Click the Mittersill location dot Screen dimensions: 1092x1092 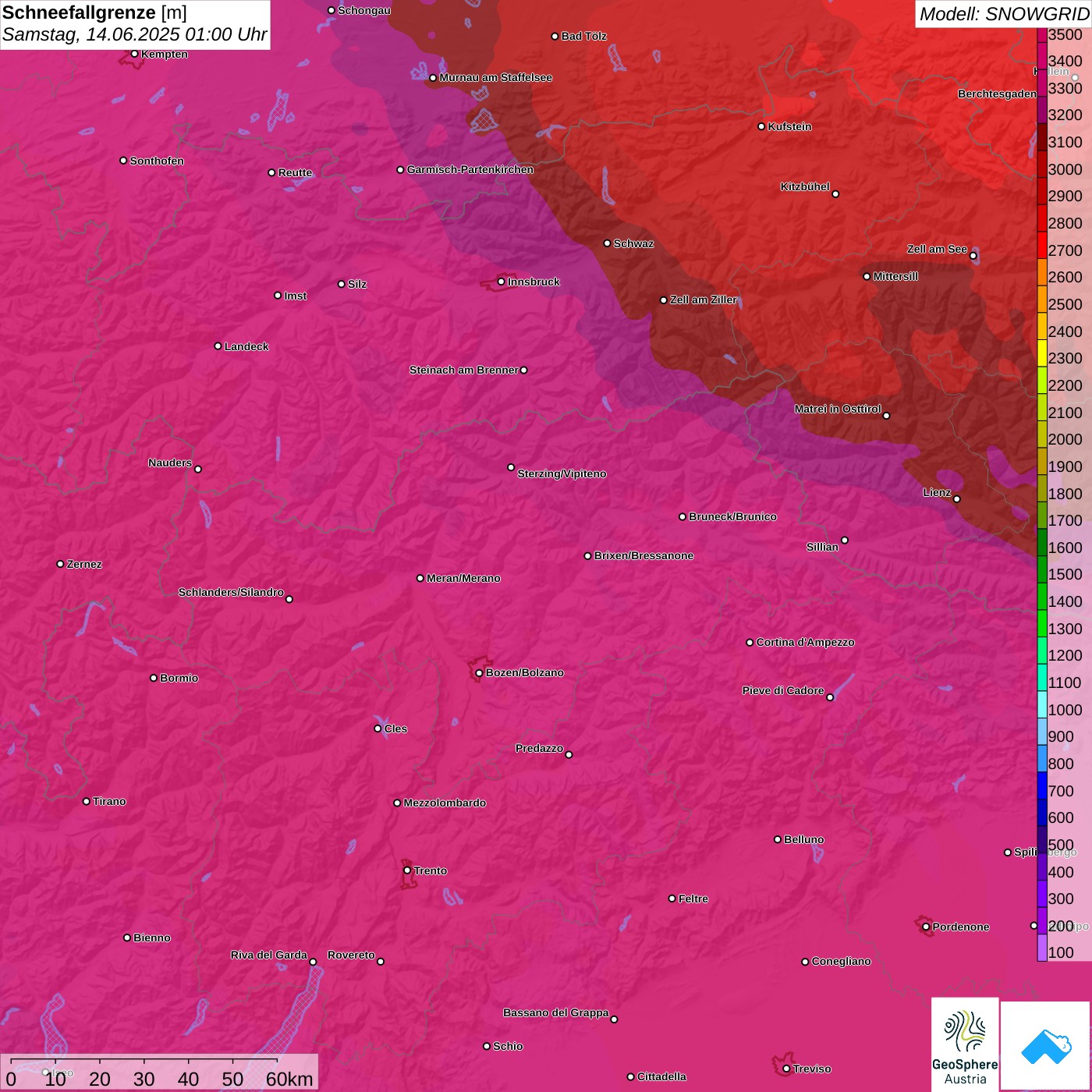click(867, 276)
